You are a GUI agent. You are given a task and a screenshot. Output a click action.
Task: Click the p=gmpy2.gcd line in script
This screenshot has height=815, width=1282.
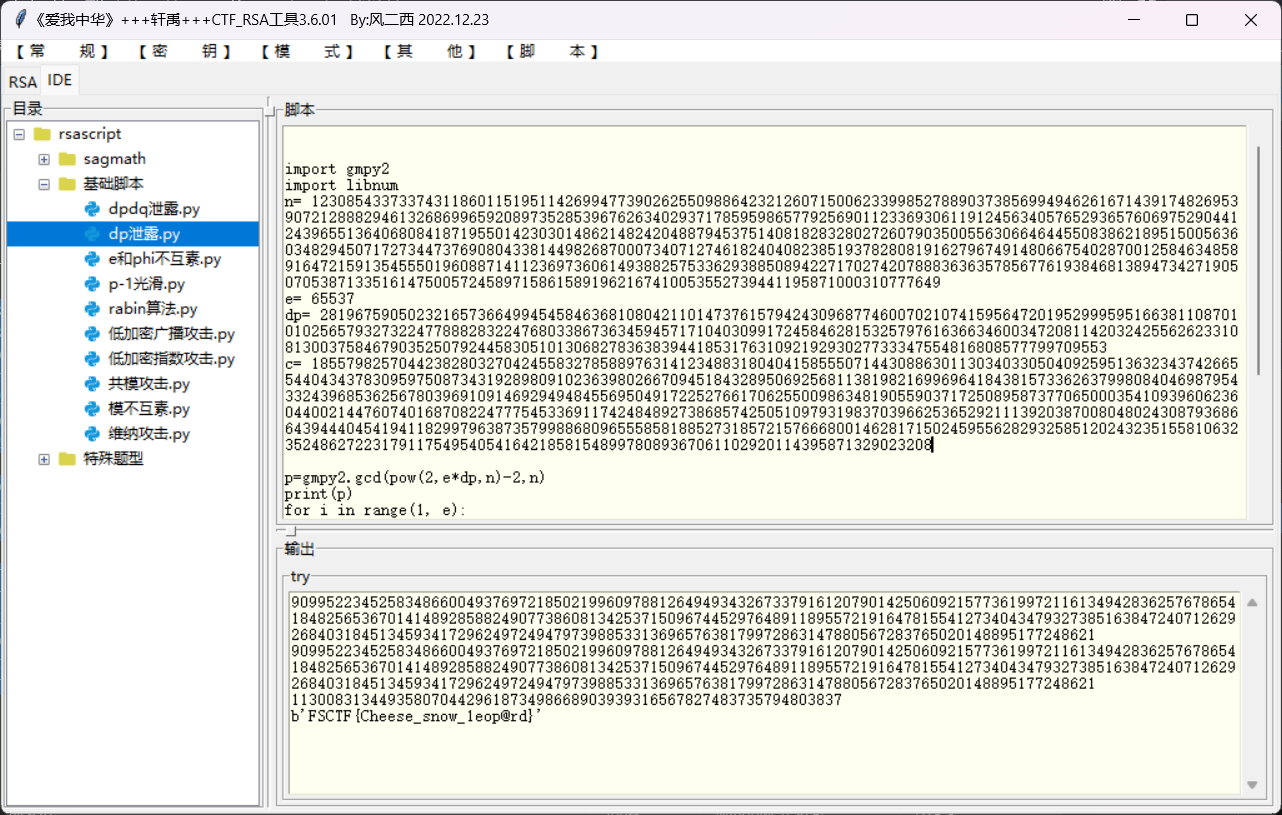(x=415, y=478)
